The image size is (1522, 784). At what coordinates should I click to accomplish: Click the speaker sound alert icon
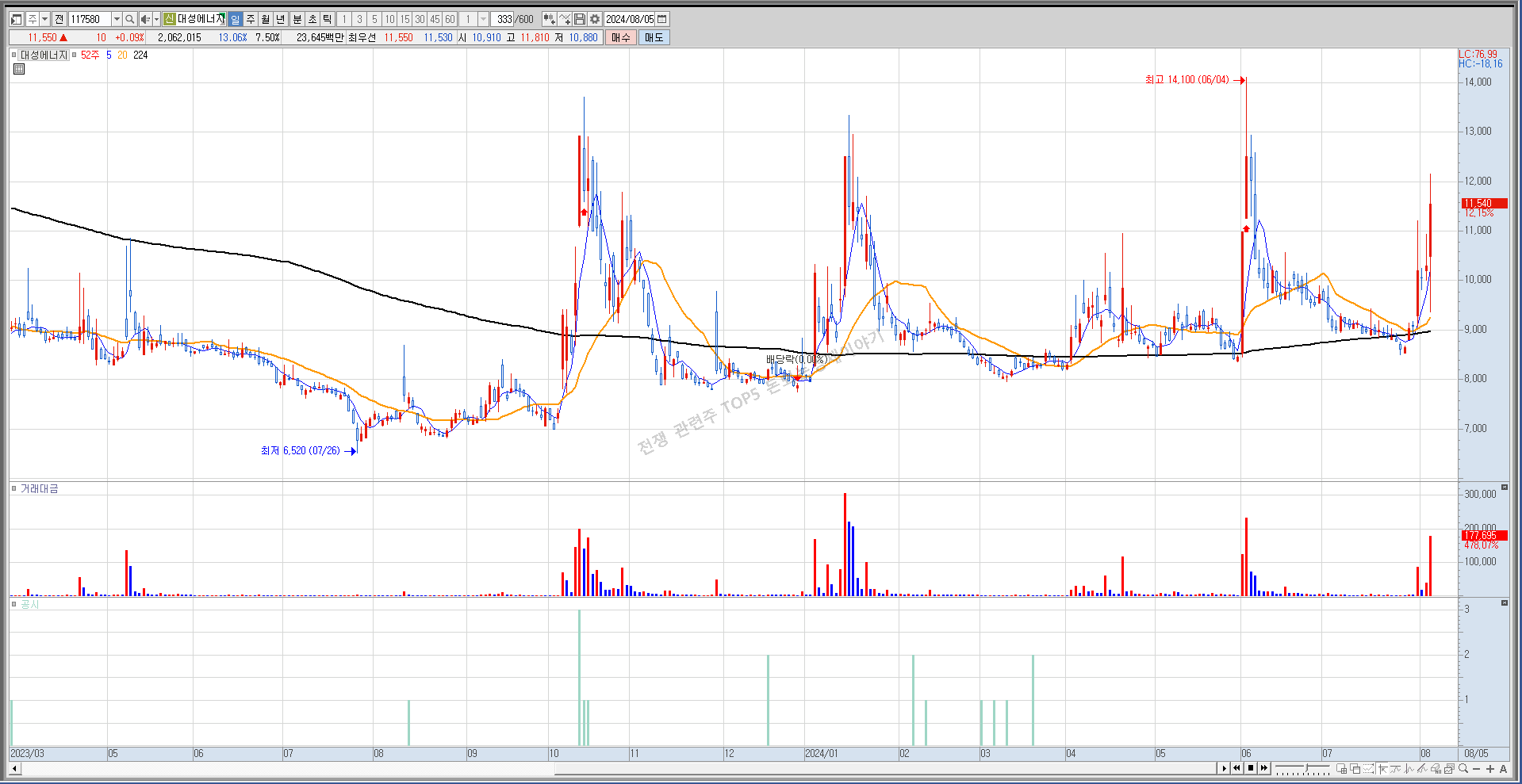pyautogui.click(x=145, y=19)
